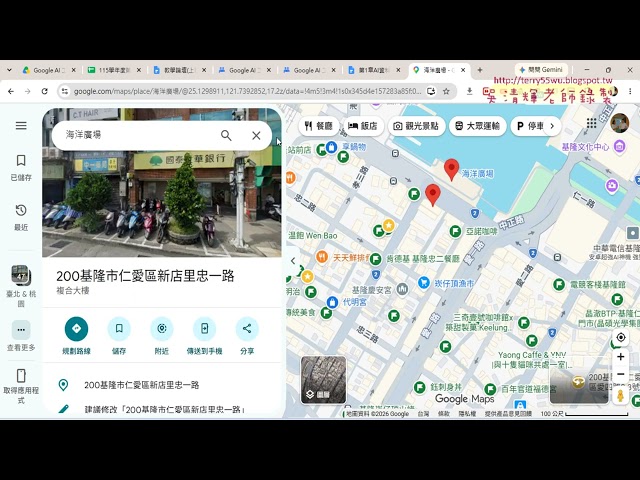Click the 電競客棧基隆館 marker
The image size is (640, 480).
pyautogui.click(x=559, y=284)
